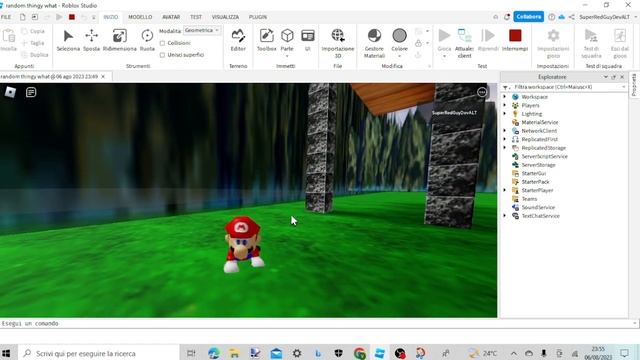
Task: Click the new file icon in quick toolbar
Action: pyautogui.click(x=22, y=17)
